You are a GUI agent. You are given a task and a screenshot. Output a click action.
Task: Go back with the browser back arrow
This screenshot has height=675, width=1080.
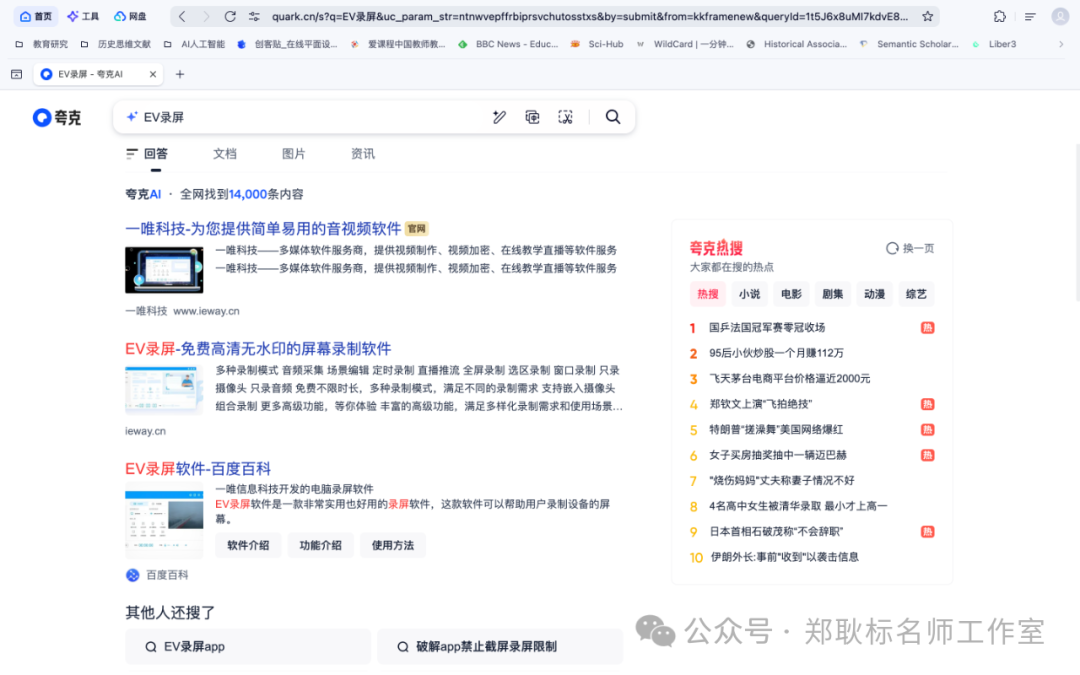point(182,16)
